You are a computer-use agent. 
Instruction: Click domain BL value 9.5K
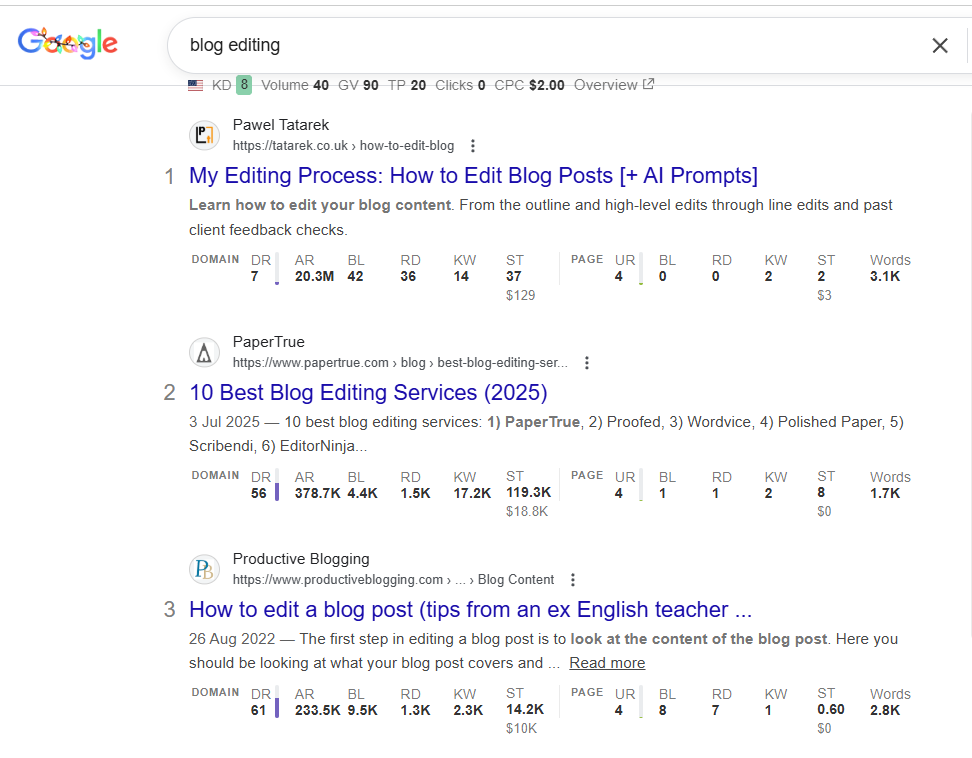(362, 710)
